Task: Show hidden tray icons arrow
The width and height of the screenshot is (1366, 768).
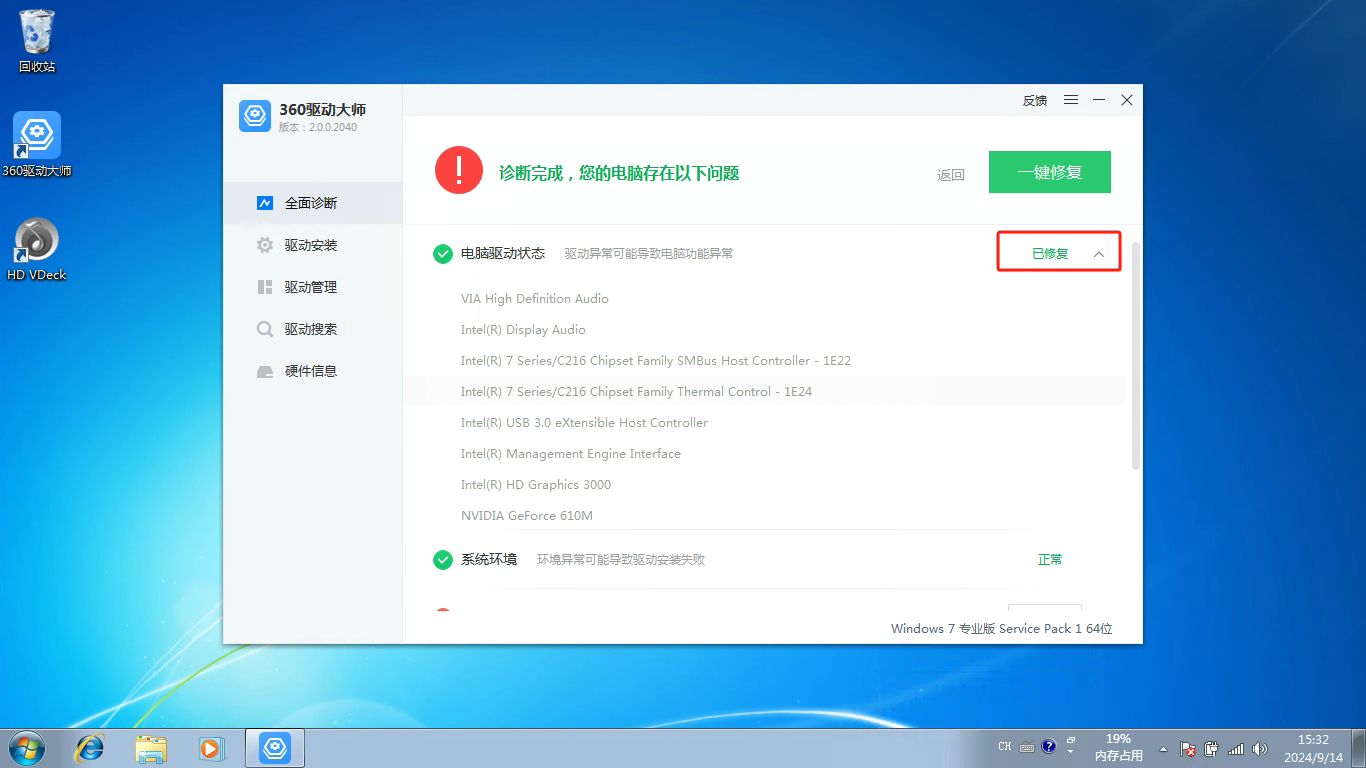Action: click(x=1163, y=749)
